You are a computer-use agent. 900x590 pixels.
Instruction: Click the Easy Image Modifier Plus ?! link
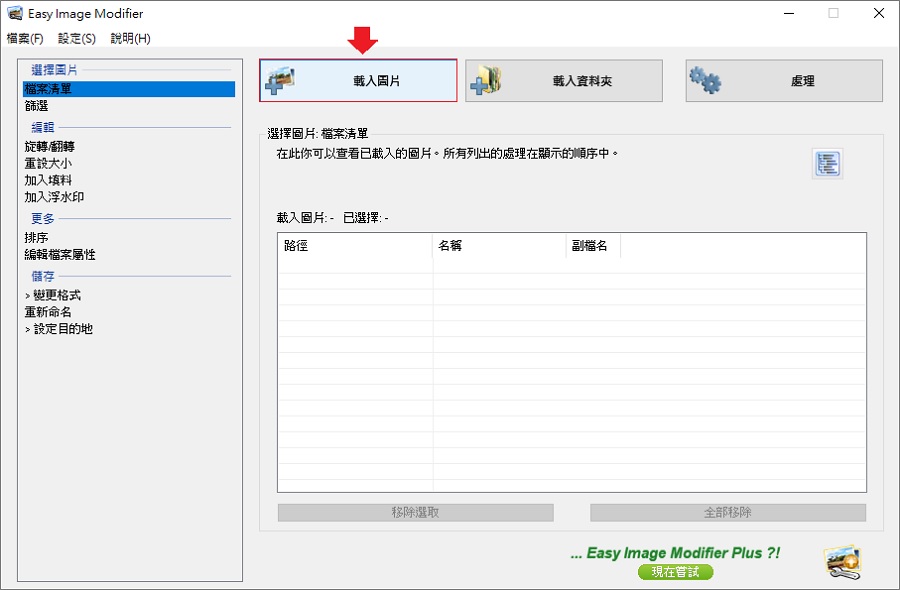point(676,553)
